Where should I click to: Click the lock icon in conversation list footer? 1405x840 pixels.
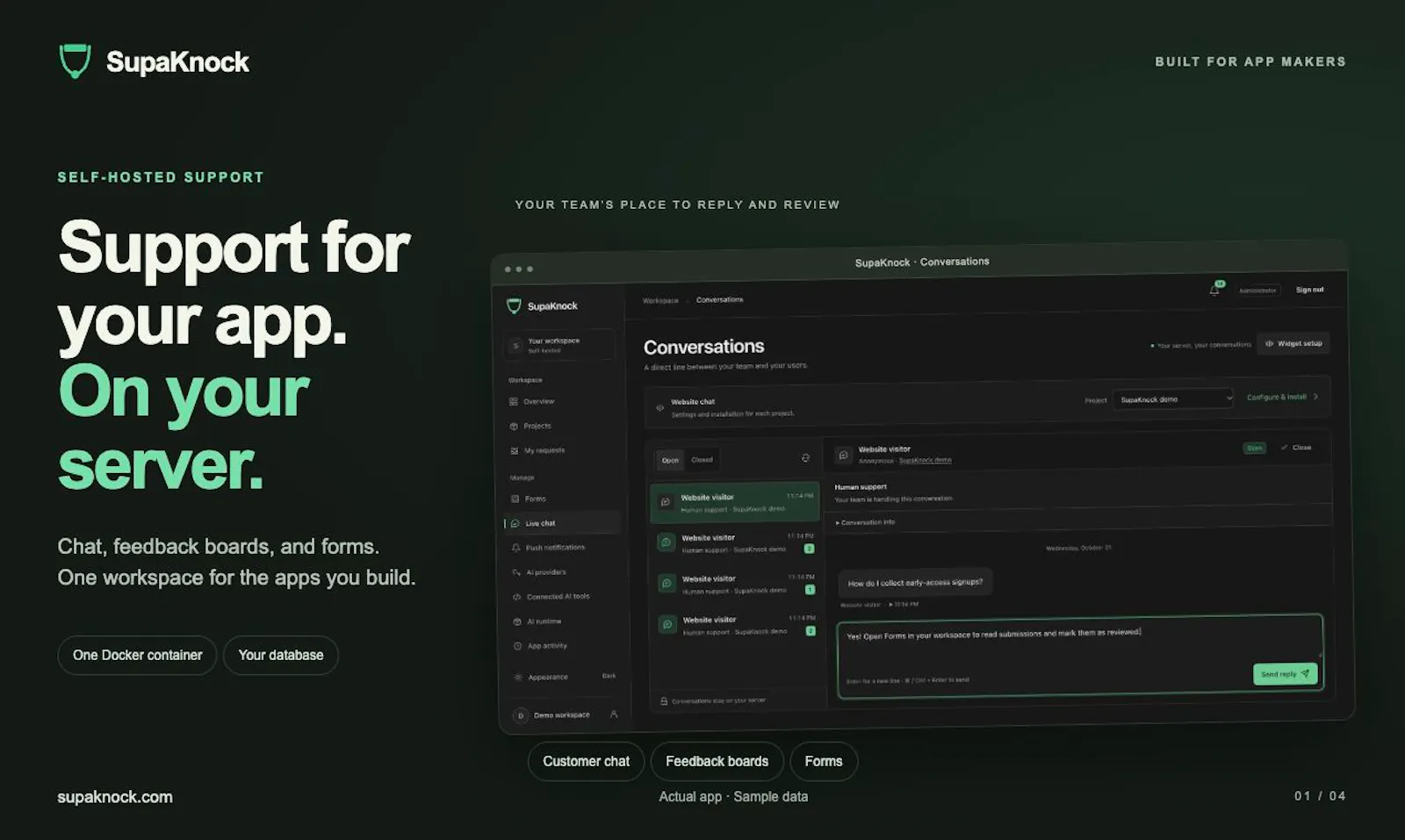coord(664,700)
